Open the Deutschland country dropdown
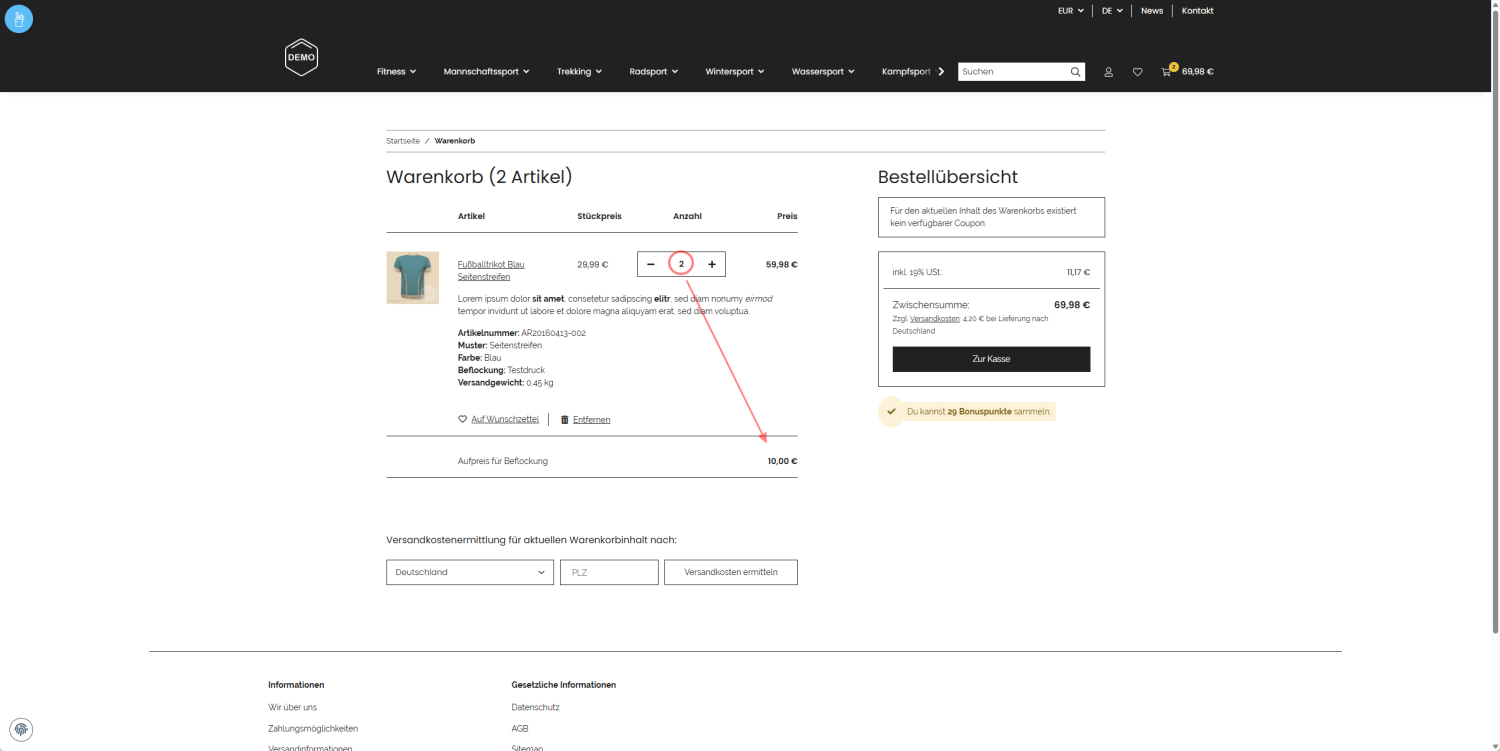The height and width of the screenshot is (751, 1500). [x=470, y=571]
